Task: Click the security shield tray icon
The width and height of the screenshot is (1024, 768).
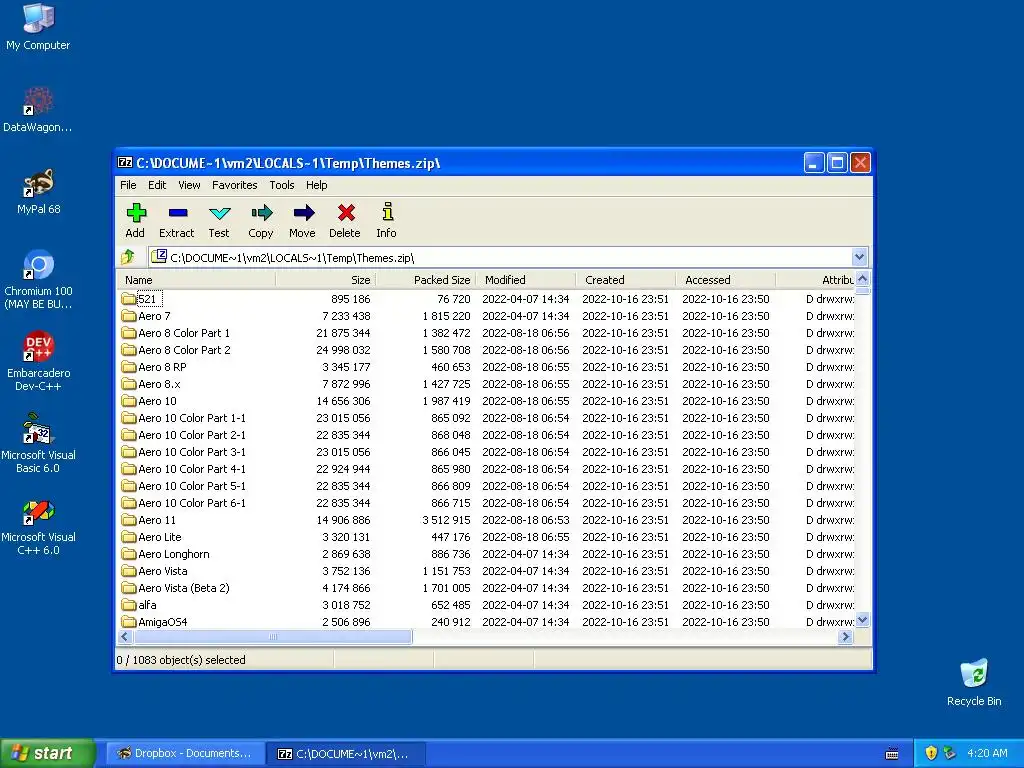Action: pos(931,753)
